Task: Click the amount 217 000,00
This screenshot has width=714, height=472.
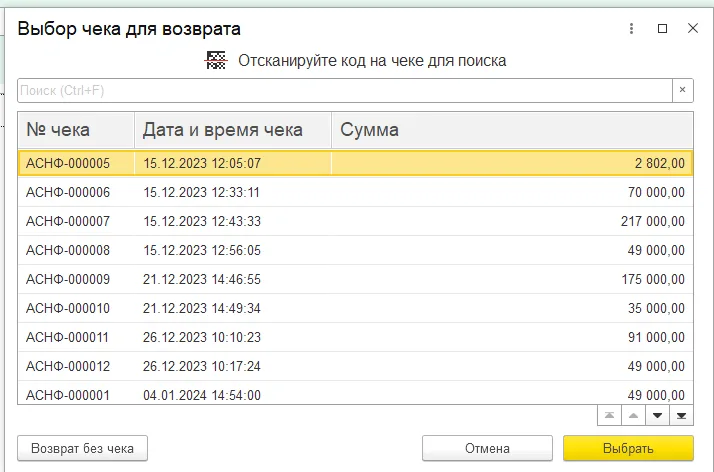Action: click(653, 222)
